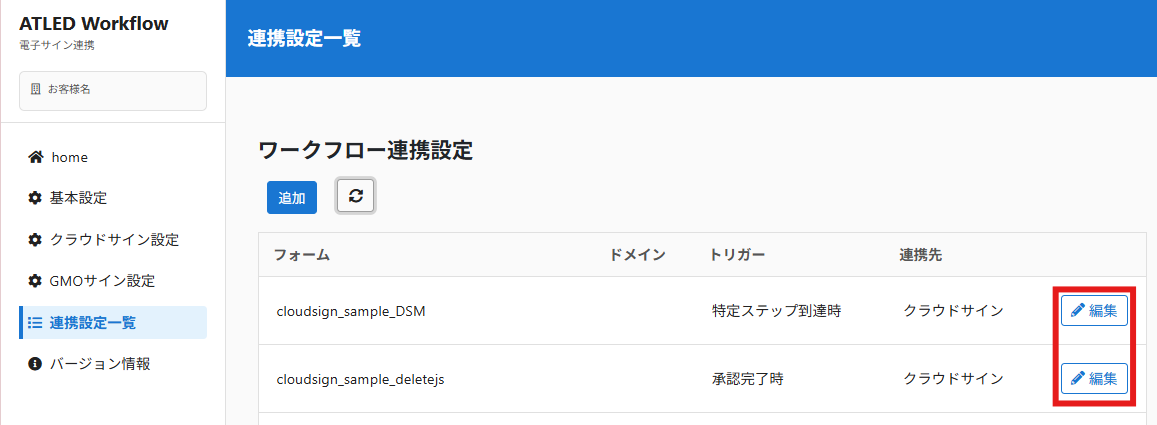This screenshot has height=425, width=1157.
Task: Click クラウドサイン in the cloudsign_sample_DSM row
Action: point(953,311)
